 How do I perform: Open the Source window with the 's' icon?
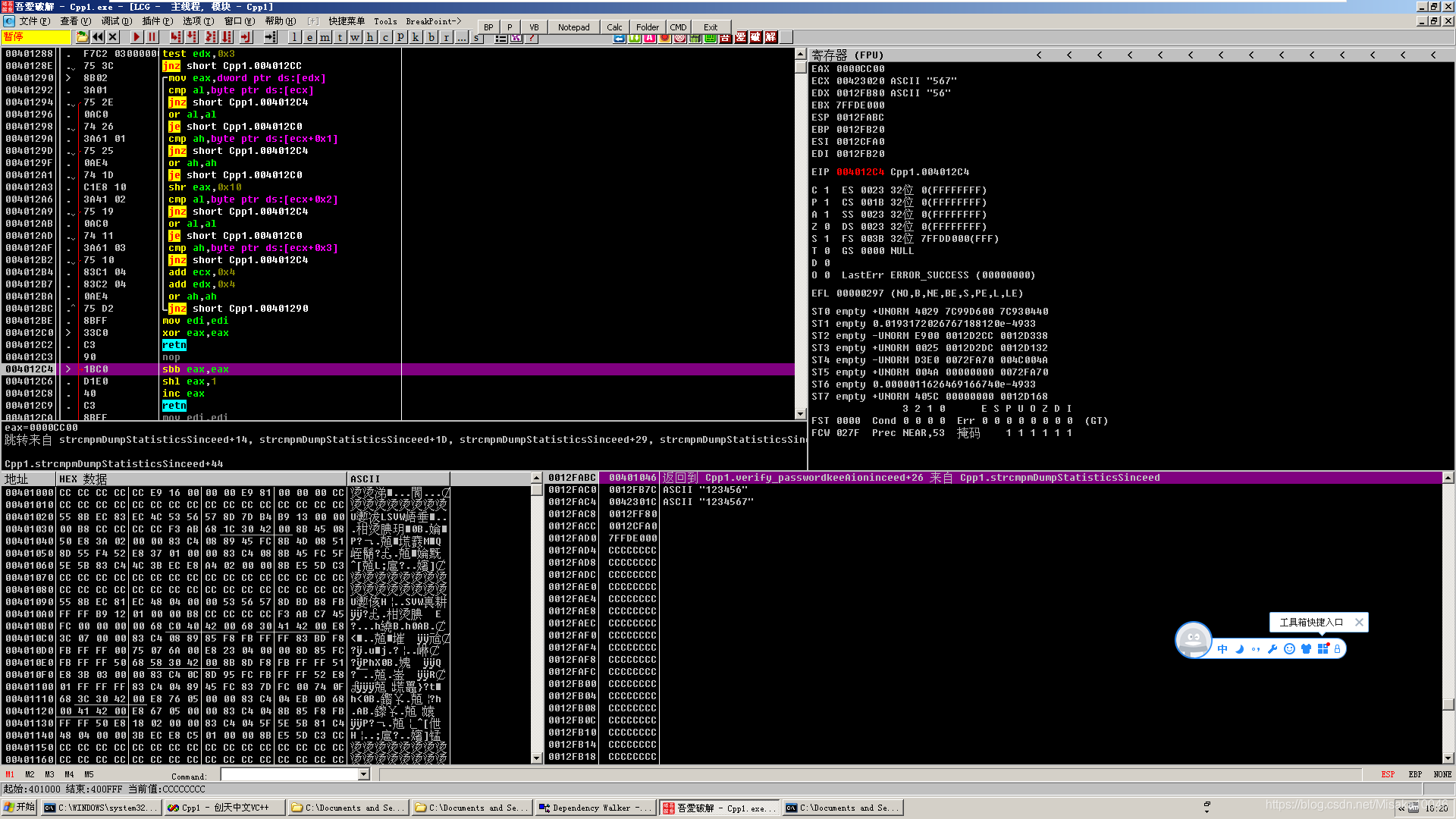coord(476,36)
